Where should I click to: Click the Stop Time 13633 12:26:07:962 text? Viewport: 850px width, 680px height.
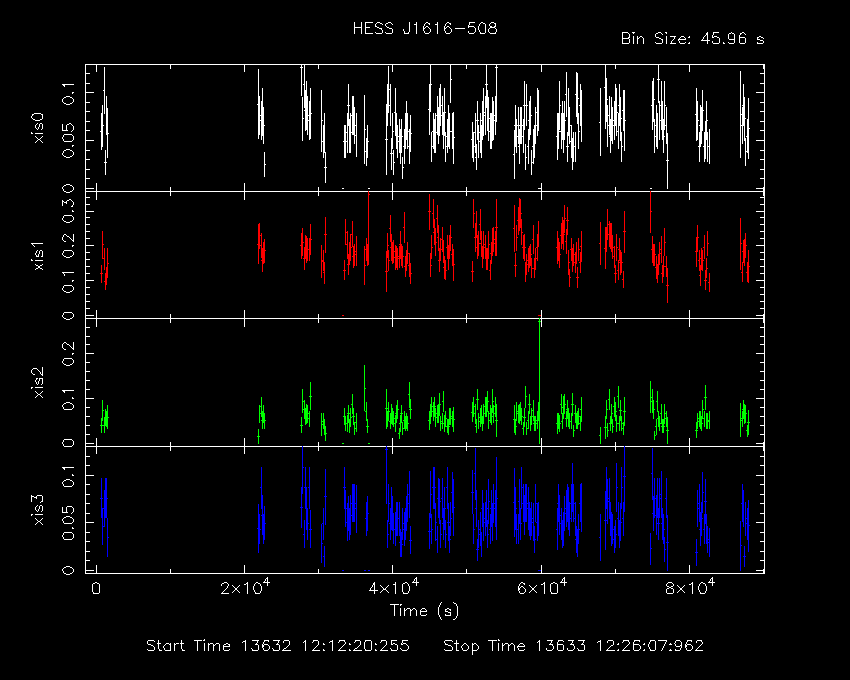click(574, 646)
